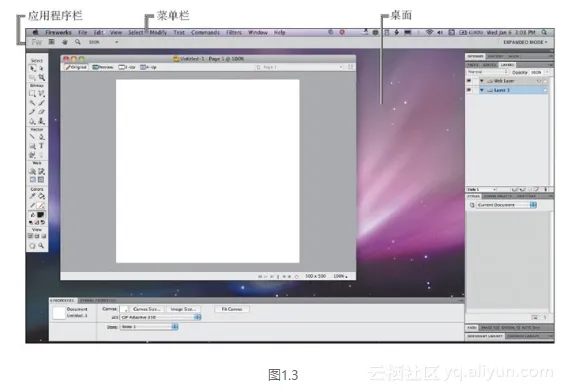Toggle Layer 1 visibility eye
The image size is (564, 392).
click(x=469, y=90)
